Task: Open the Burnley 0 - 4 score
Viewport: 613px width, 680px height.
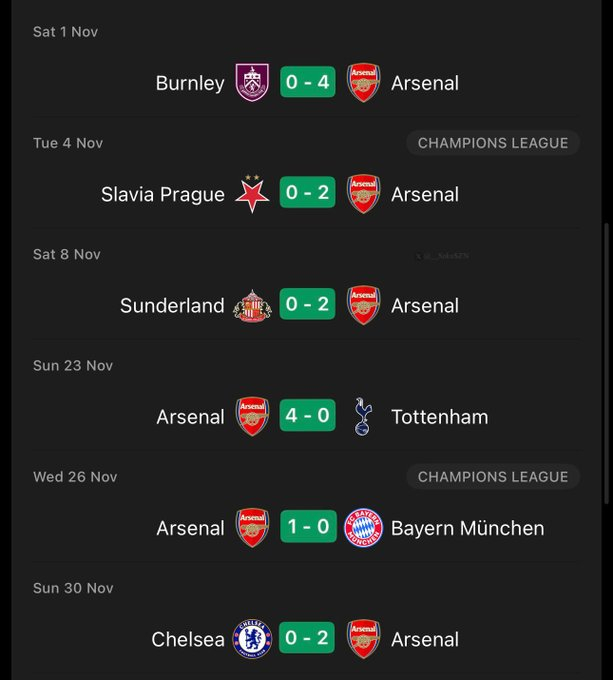Action: click(x=308, y=83)
